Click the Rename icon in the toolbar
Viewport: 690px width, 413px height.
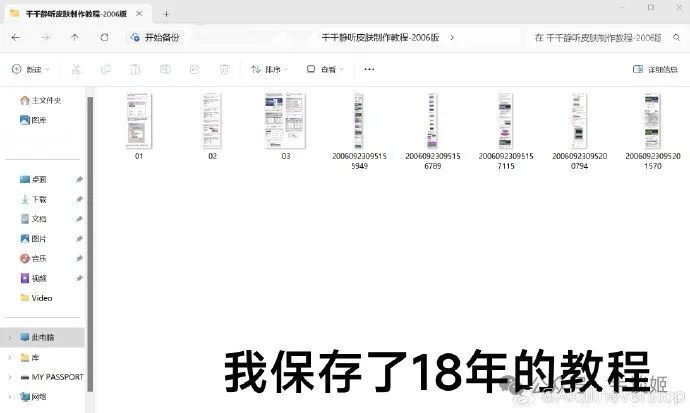[165, 69]
